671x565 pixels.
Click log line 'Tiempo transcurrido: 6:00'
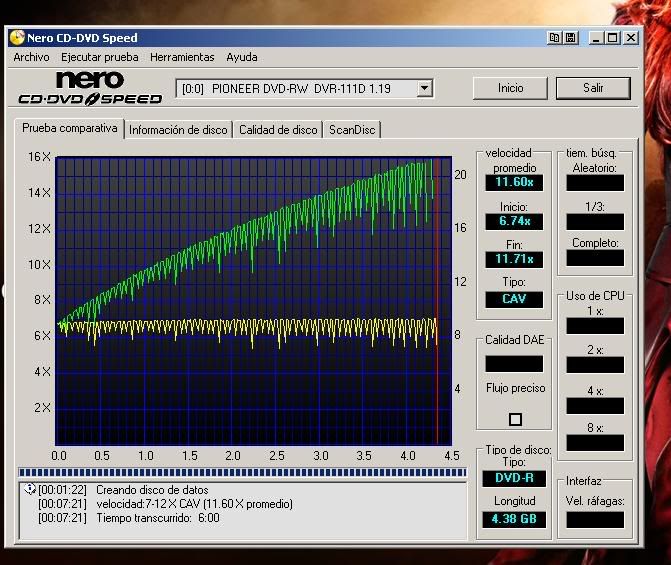point(158,518)
